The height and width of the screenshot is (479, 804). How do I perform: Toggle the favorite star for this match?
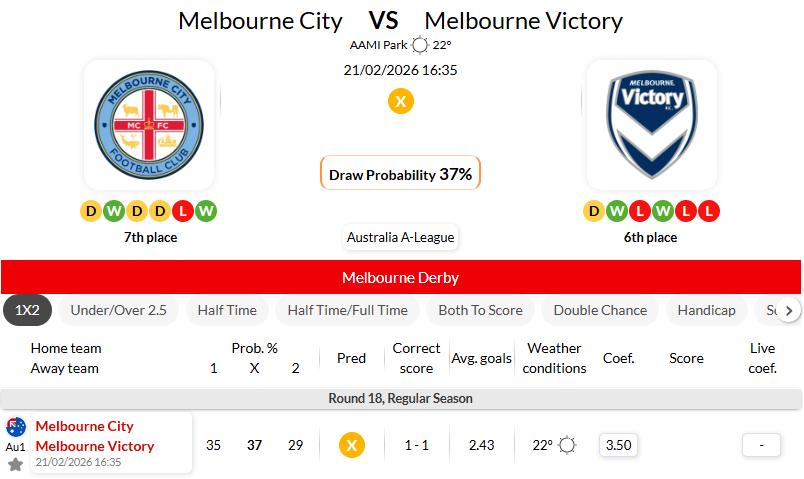click(16, 465)
